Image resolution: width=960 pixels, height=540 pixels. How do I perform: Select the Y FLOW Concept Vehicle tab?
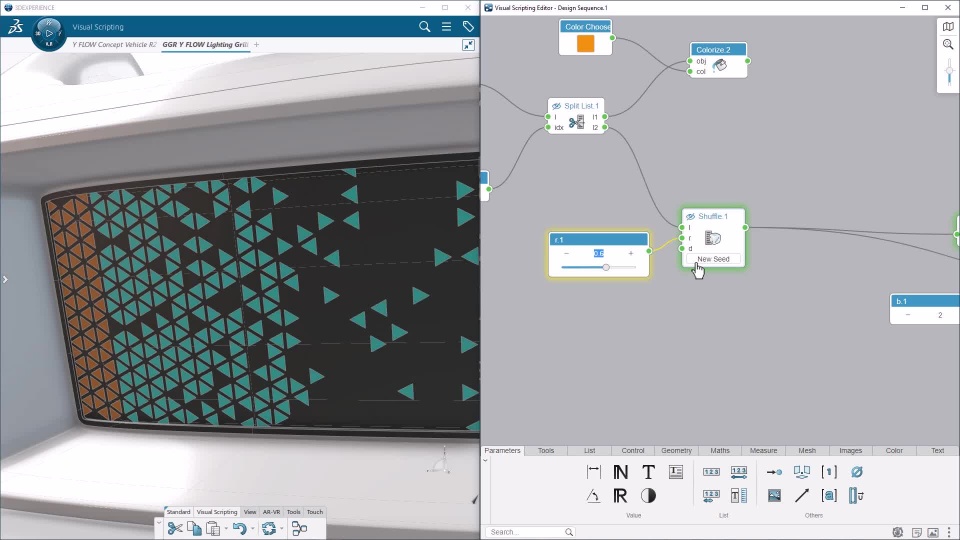(114, 45)
